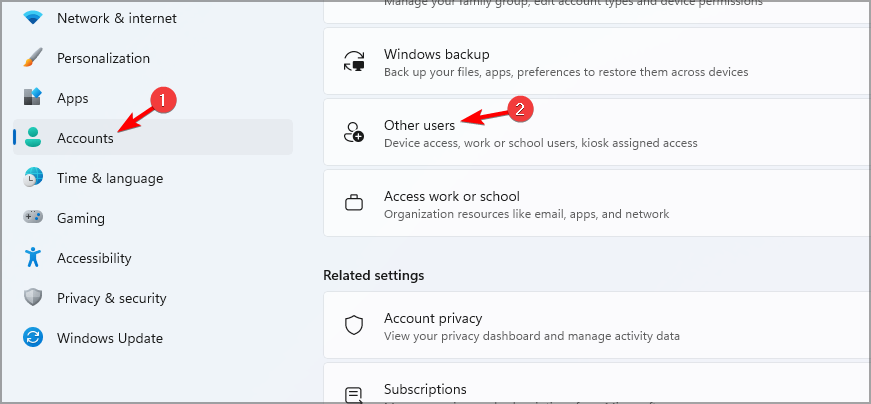Click the Accessibility figure icon
The image size is (871, 404).
33,258
